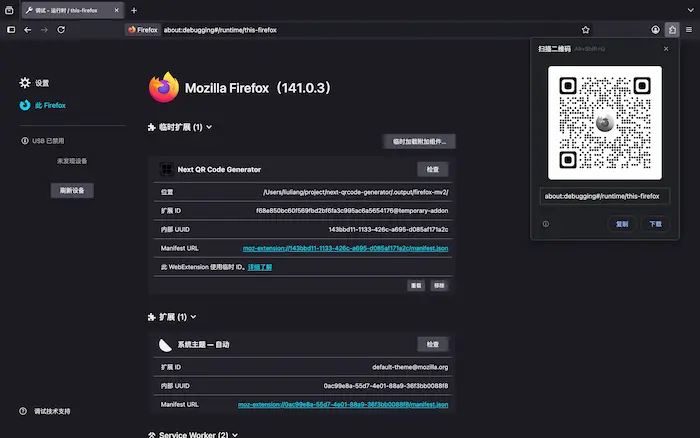Open the 系统主题 manifest URL link

(343, 405)
